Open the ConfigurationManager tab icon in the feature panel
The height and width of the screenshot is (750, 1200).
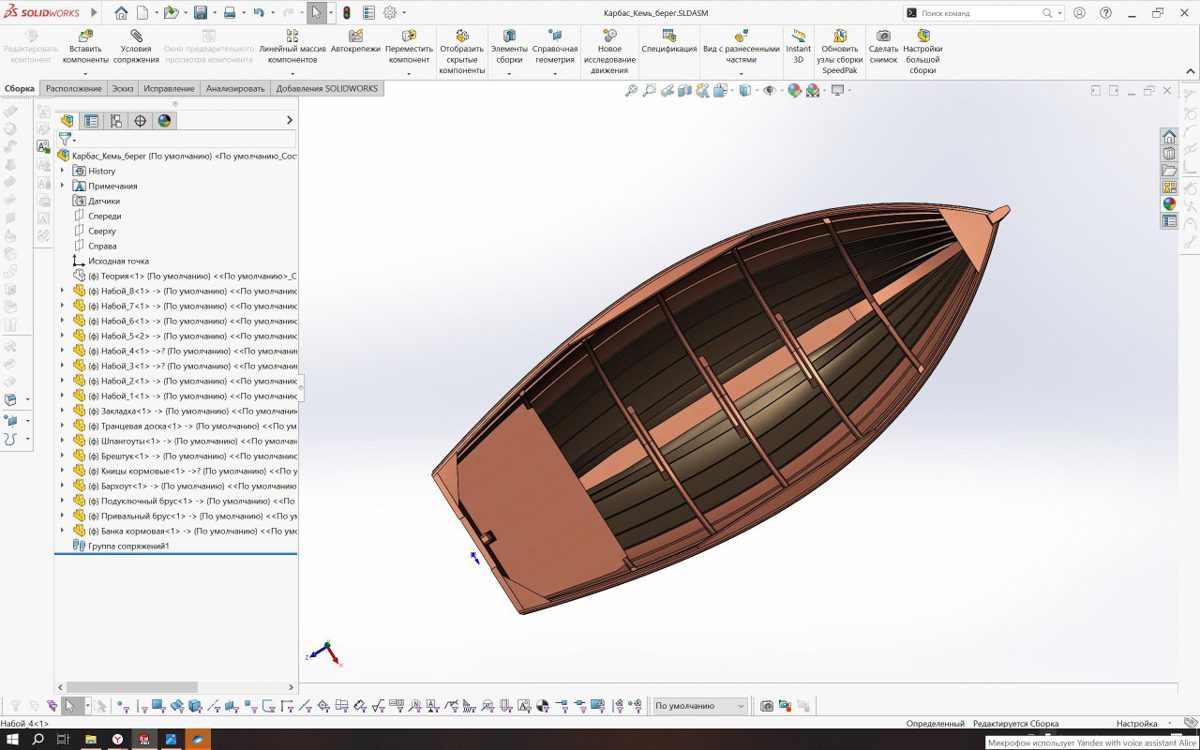[116, 121]
